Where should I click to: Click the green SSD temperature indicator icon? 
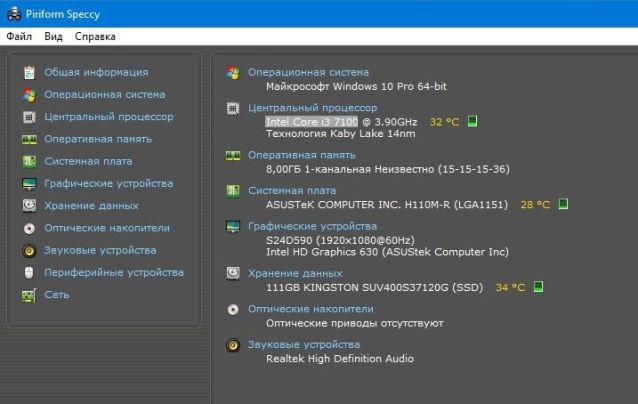pos(538,287)
